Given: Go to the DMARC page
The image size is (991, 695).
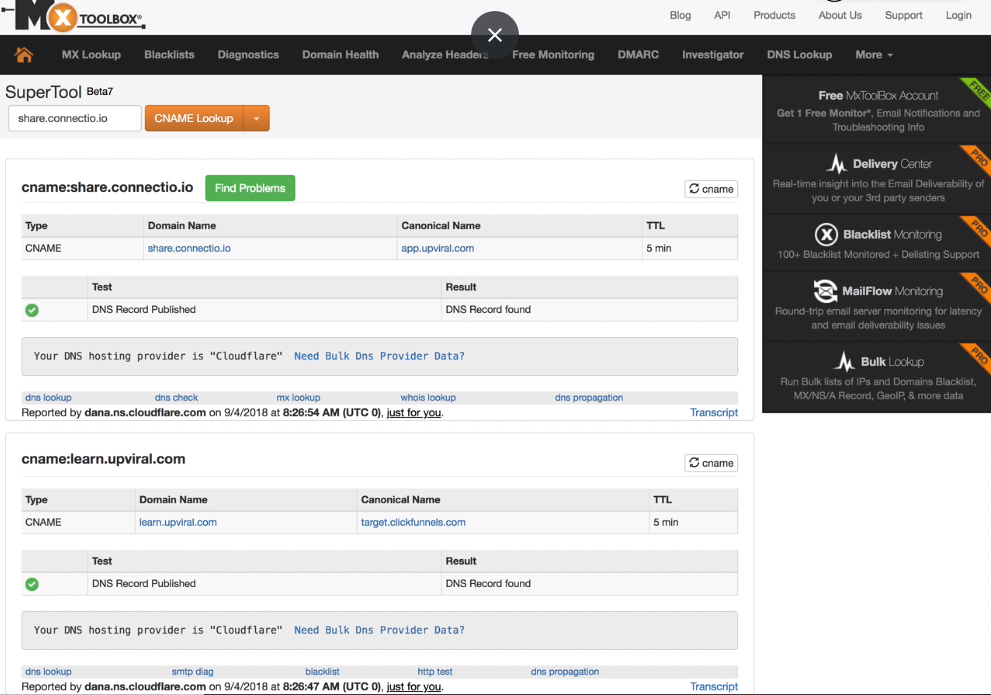Looking at the screenshot, I should (638, 55).
